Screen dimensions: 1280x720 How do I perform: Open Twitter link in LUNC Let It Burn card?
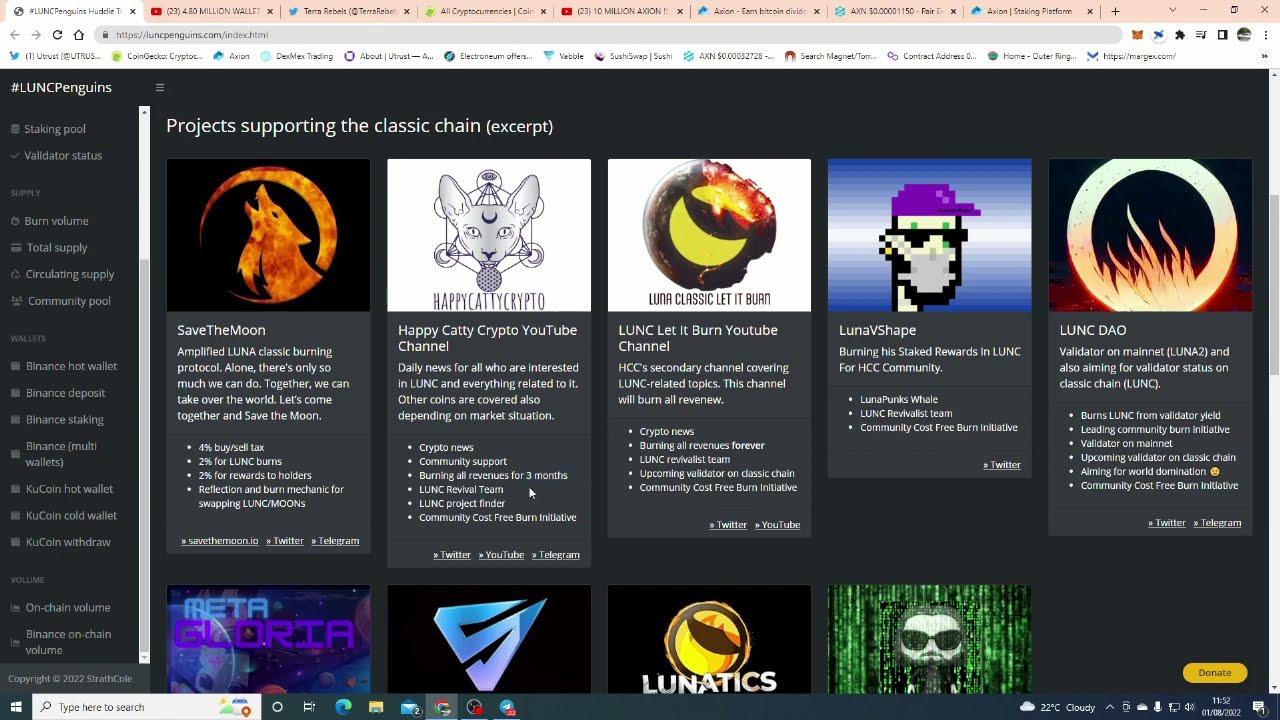click(728, 525)
